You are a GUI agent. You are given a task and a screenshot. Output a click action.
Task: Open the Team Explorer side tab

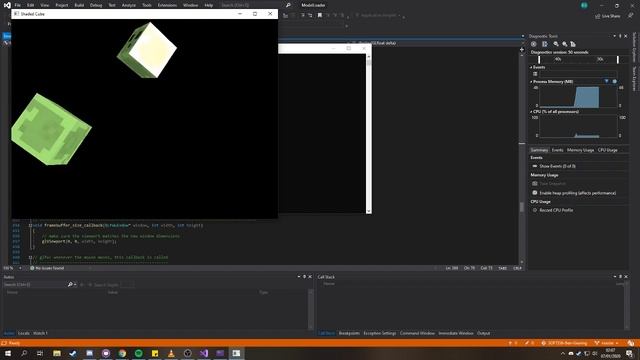[x=634, y=79]
